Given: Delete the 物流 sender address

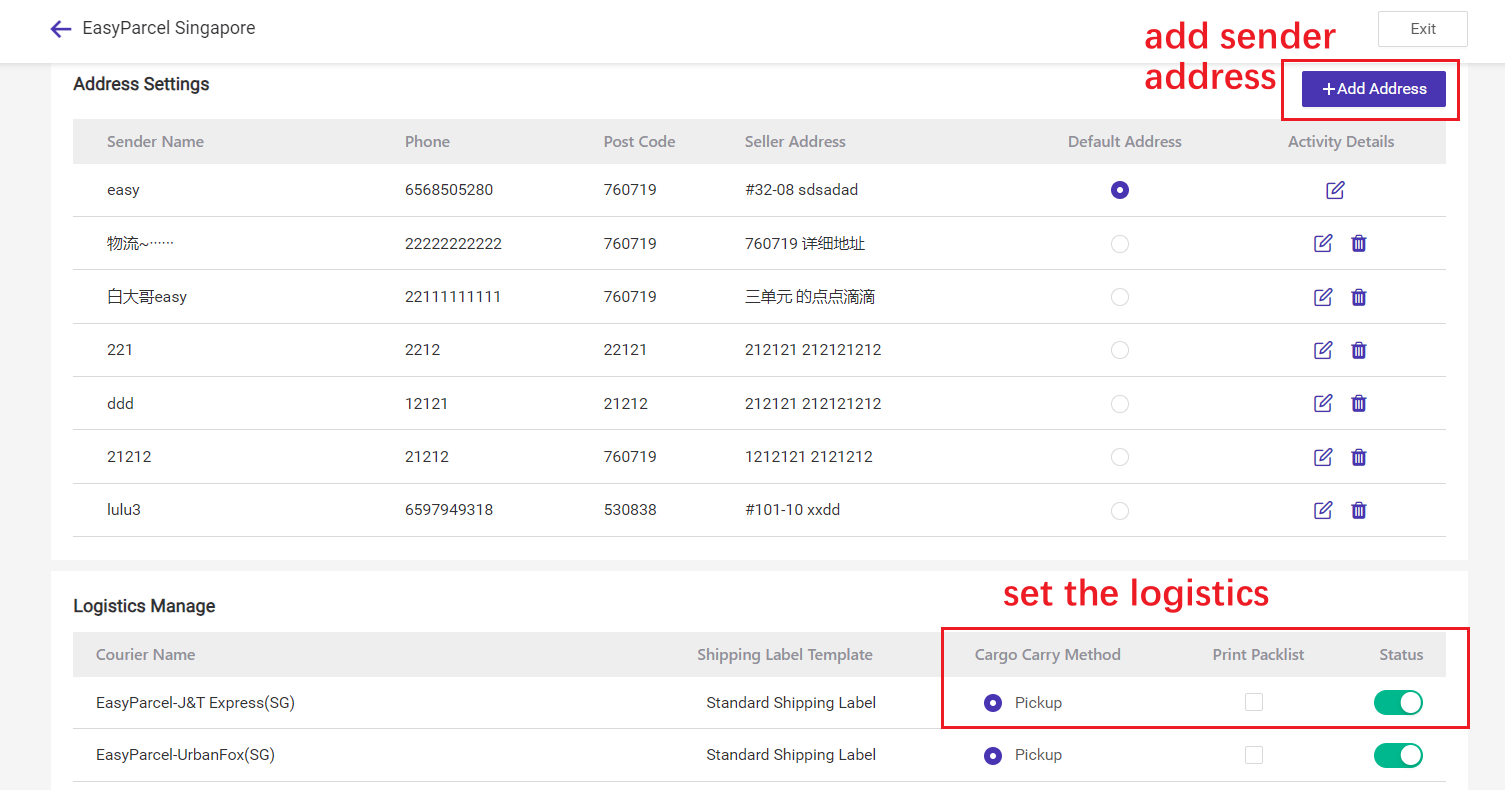Looking at the screenshot, I should [1358, 243].
